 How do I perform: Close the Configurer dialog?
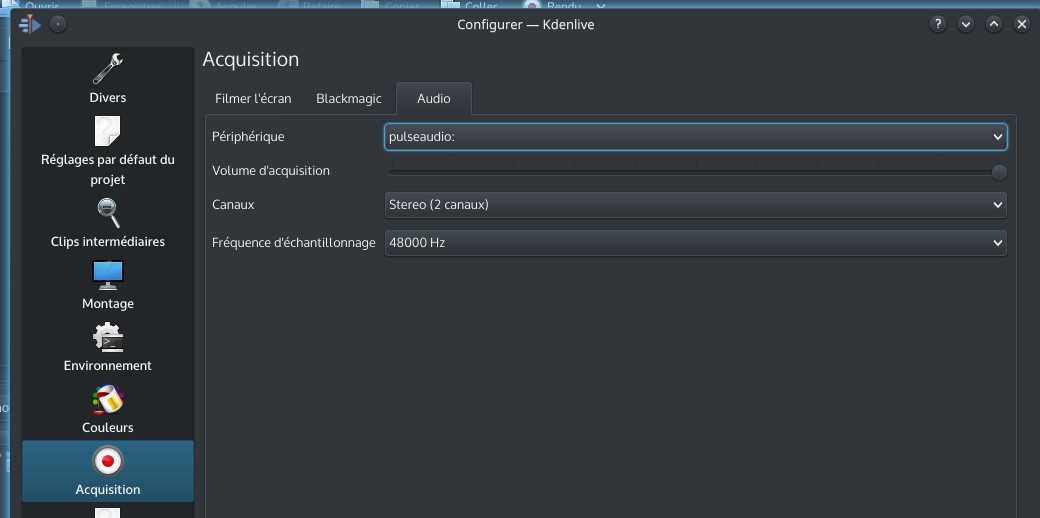[1022, 25]
